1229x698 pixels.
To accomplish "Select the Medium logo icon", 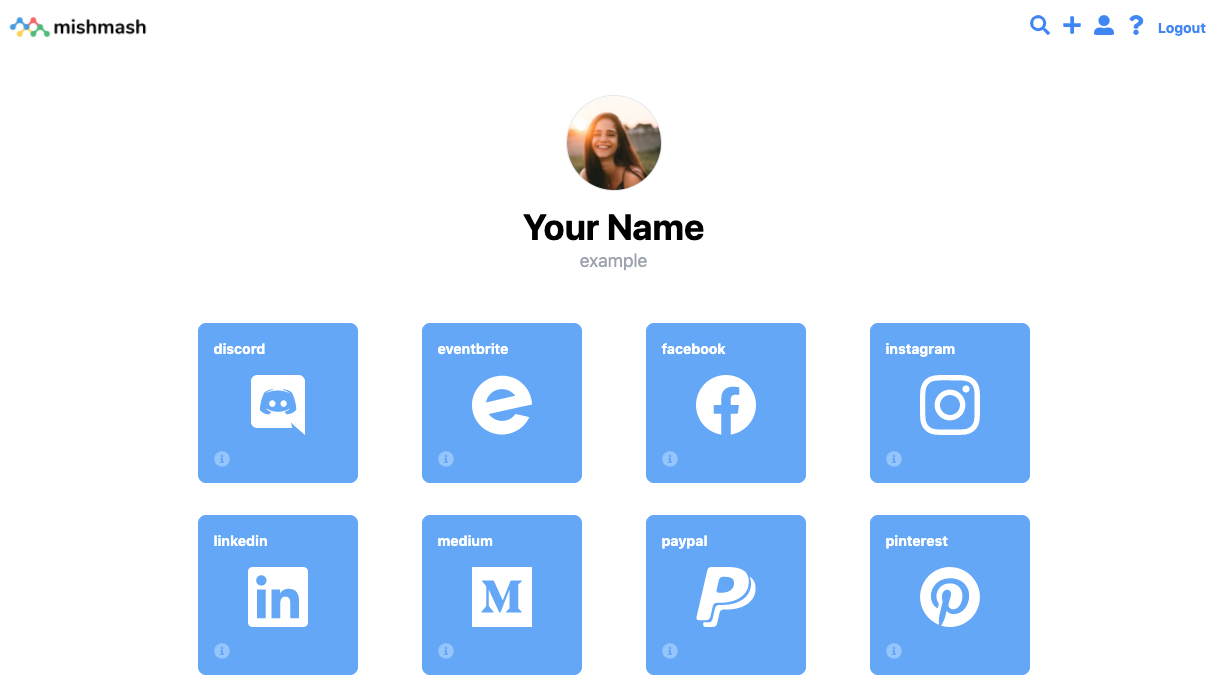I will [x=502, y=597].
